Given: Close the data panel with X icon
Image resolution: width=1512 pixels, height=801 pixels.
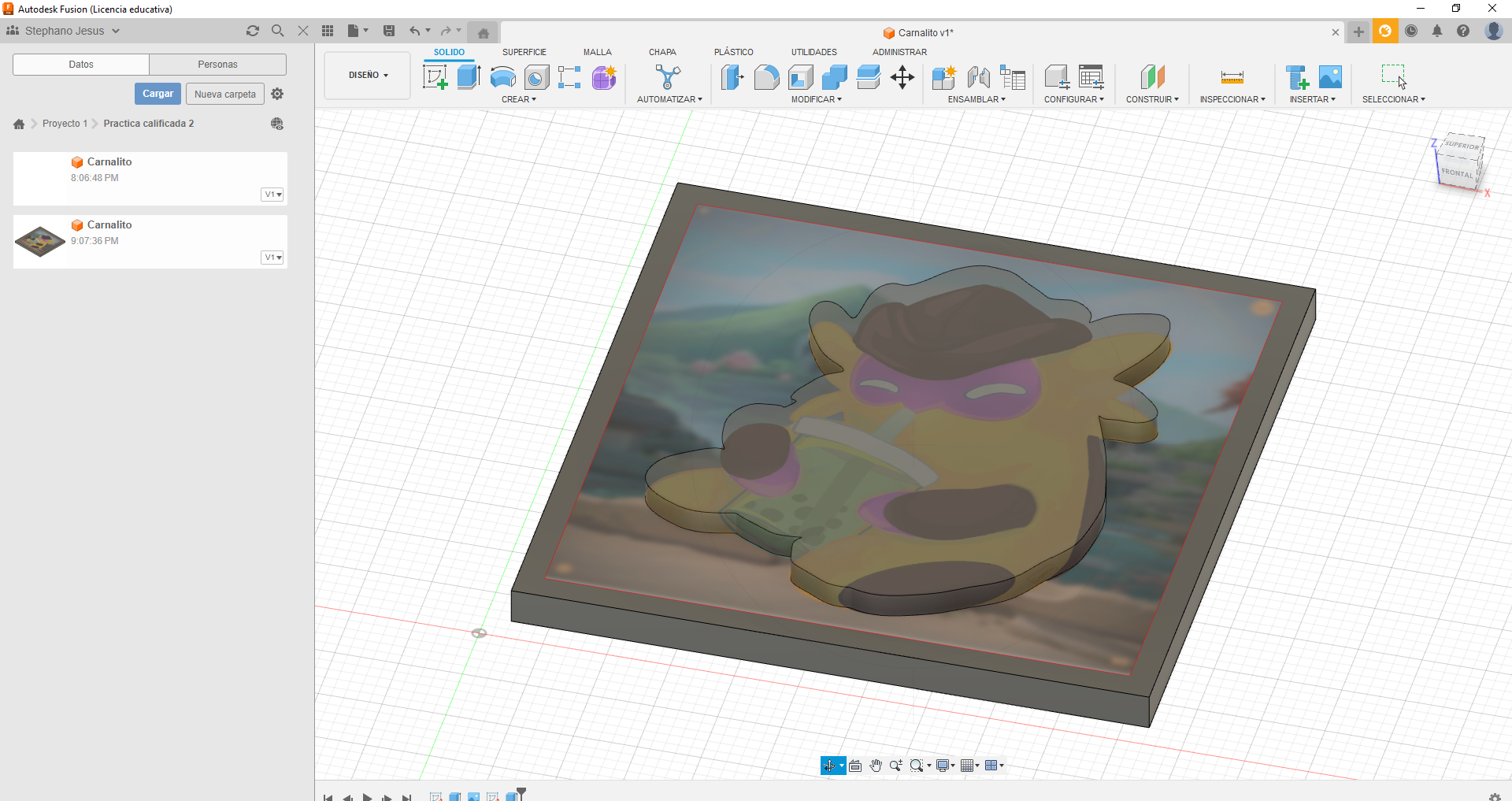Looking at the screenshot, I should (303, 31).
